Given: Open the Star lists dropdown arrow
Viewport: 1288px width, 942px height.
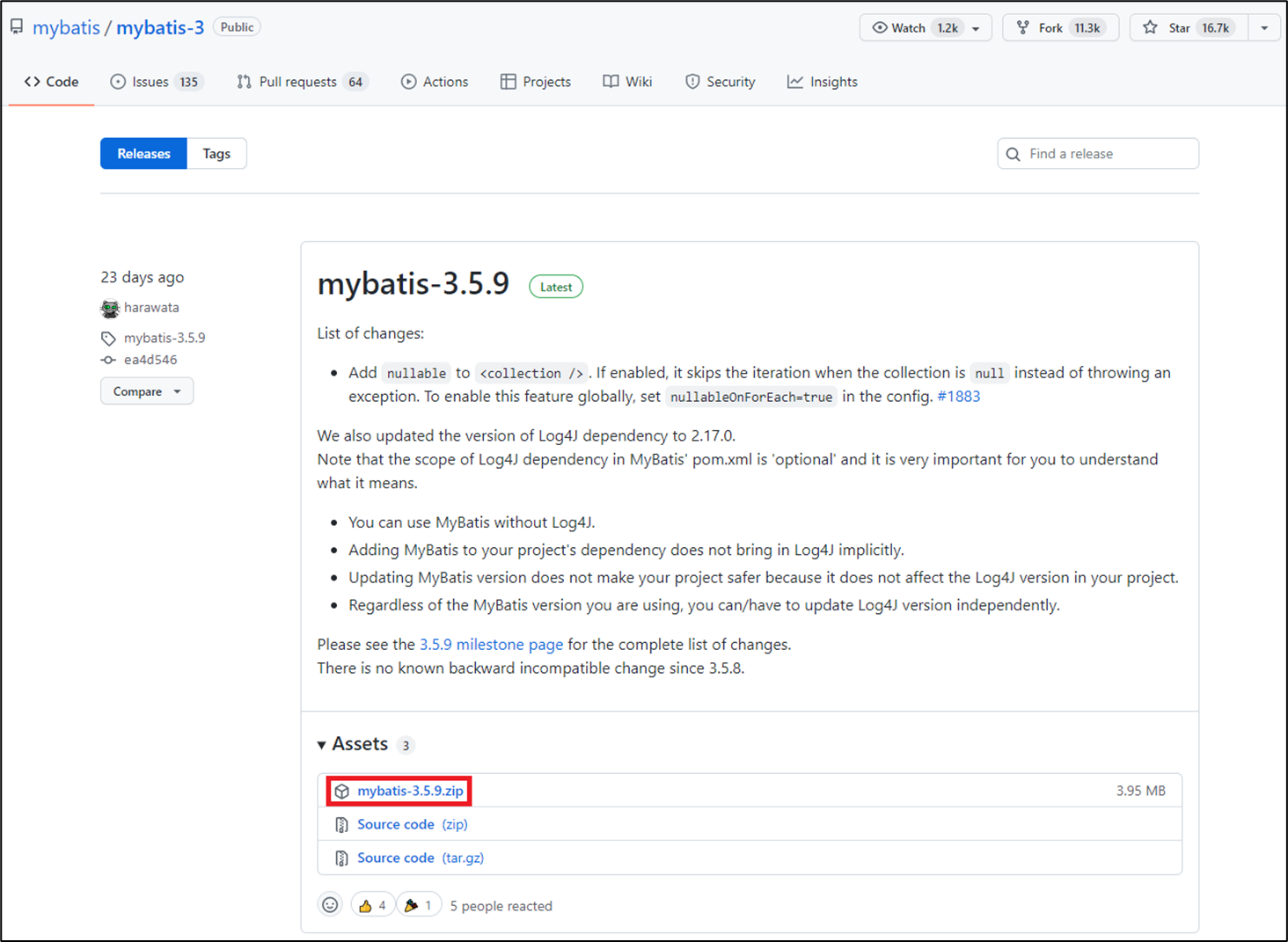Looking at the screenshot, I should [1264, 28].
